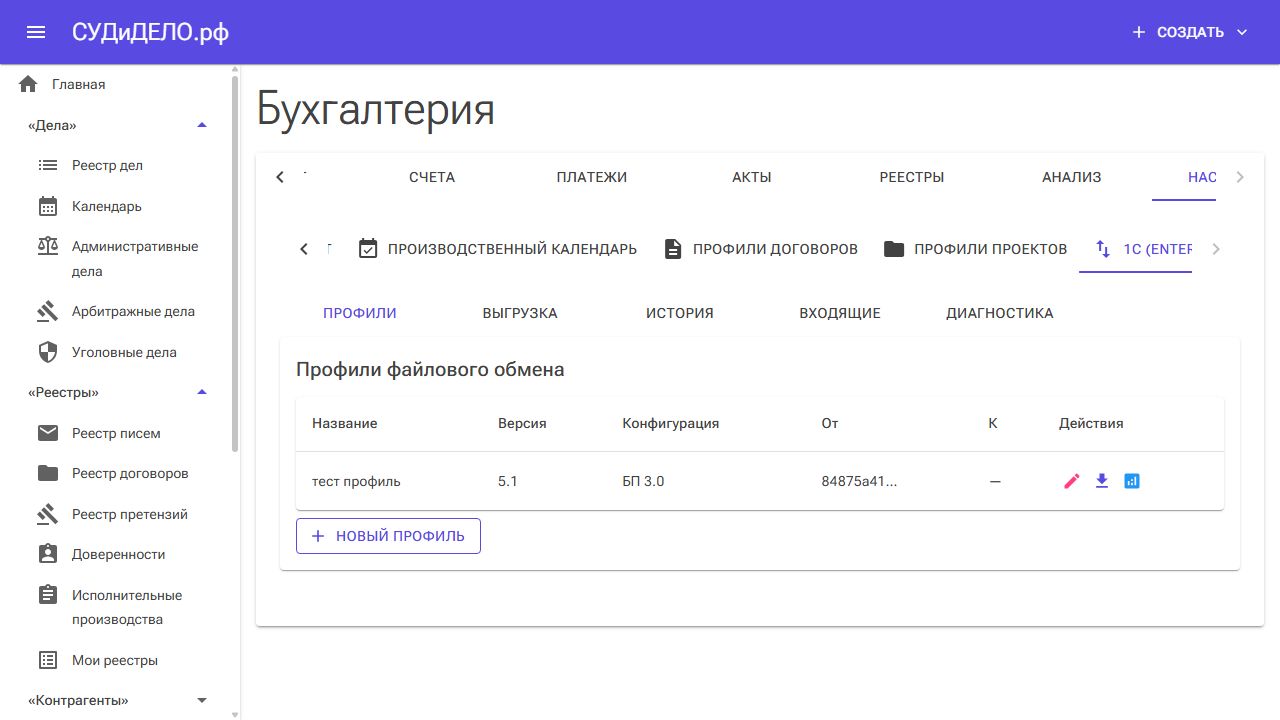Screen dimensions: 1280x720
Task: Click the Мои реестры list icon
Action: click(x=48, y=660)
